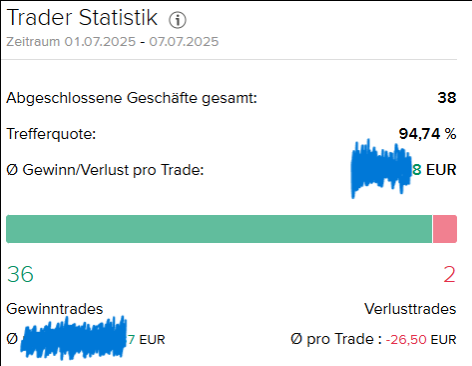
Task: Select the Trefferquote label
Action: (x=51, y=134)
